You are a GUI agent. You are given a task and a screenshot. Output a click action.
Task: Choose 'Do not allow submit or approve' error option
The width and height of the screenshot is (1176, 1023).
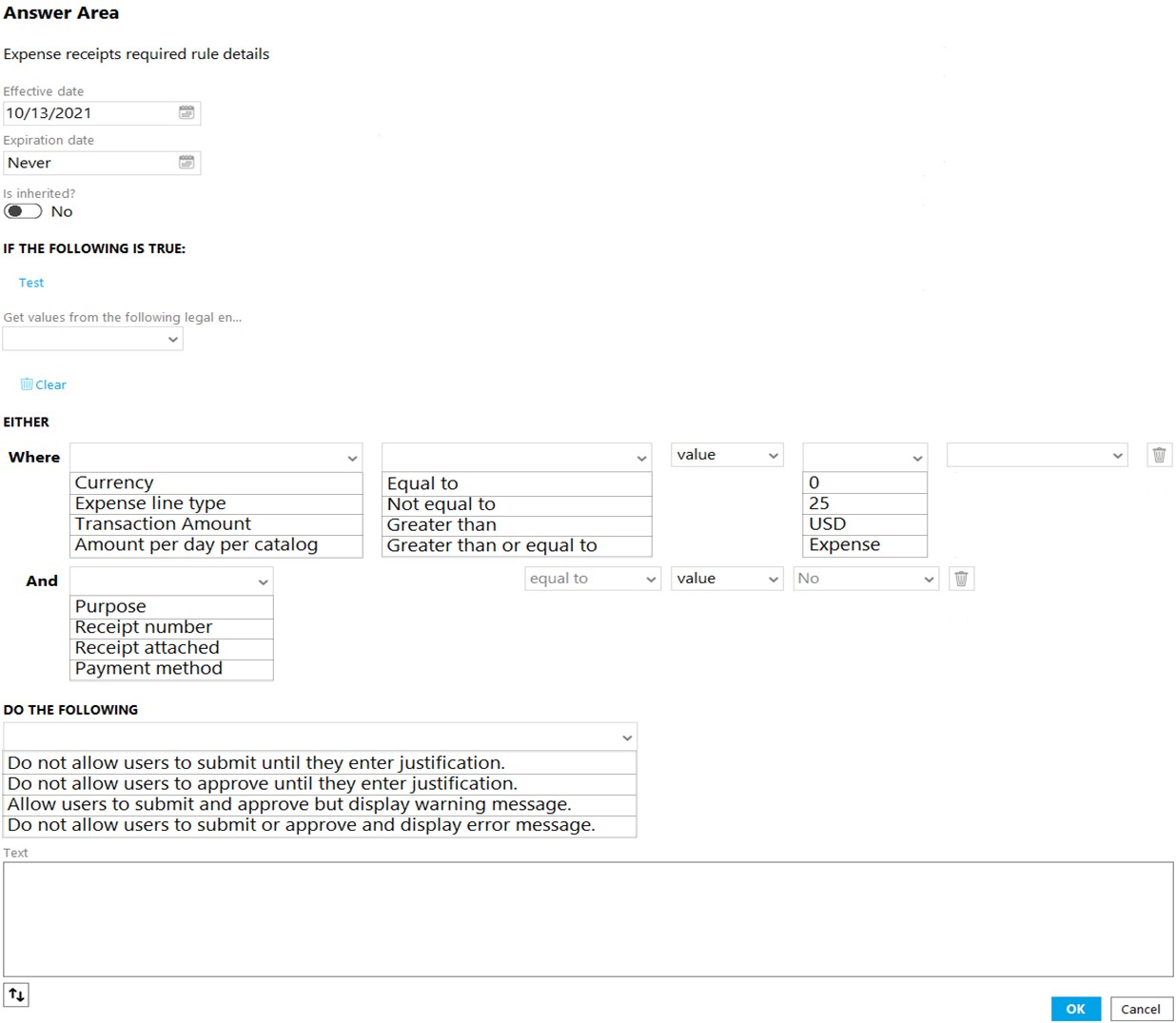pos(320,825)
